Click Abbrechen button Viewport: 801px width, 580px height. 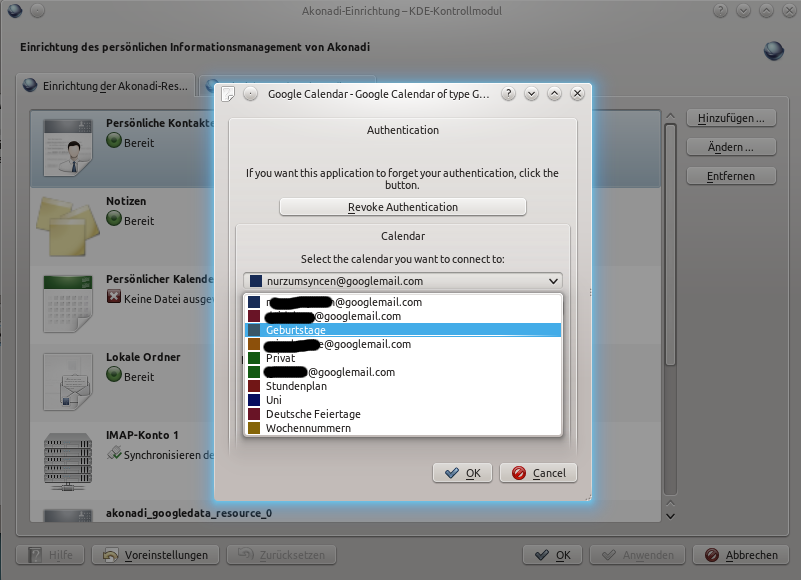pyautogui.click(x=740, y=555)
